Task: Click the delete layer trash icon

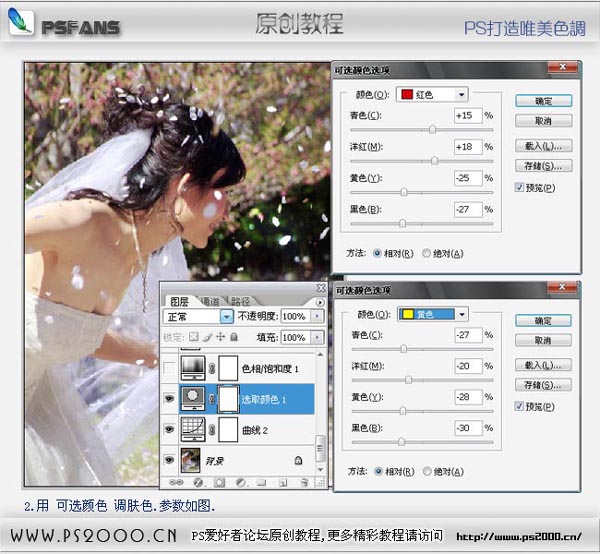Action: click(x=301, y=482)
